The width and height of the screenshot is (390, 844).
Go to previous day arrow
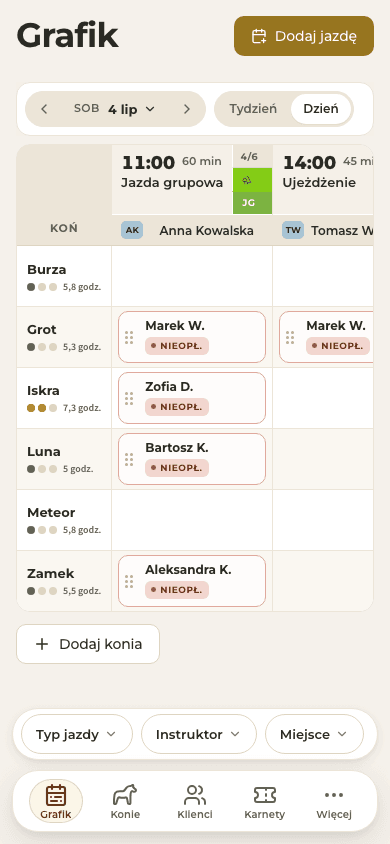[44, 109]
